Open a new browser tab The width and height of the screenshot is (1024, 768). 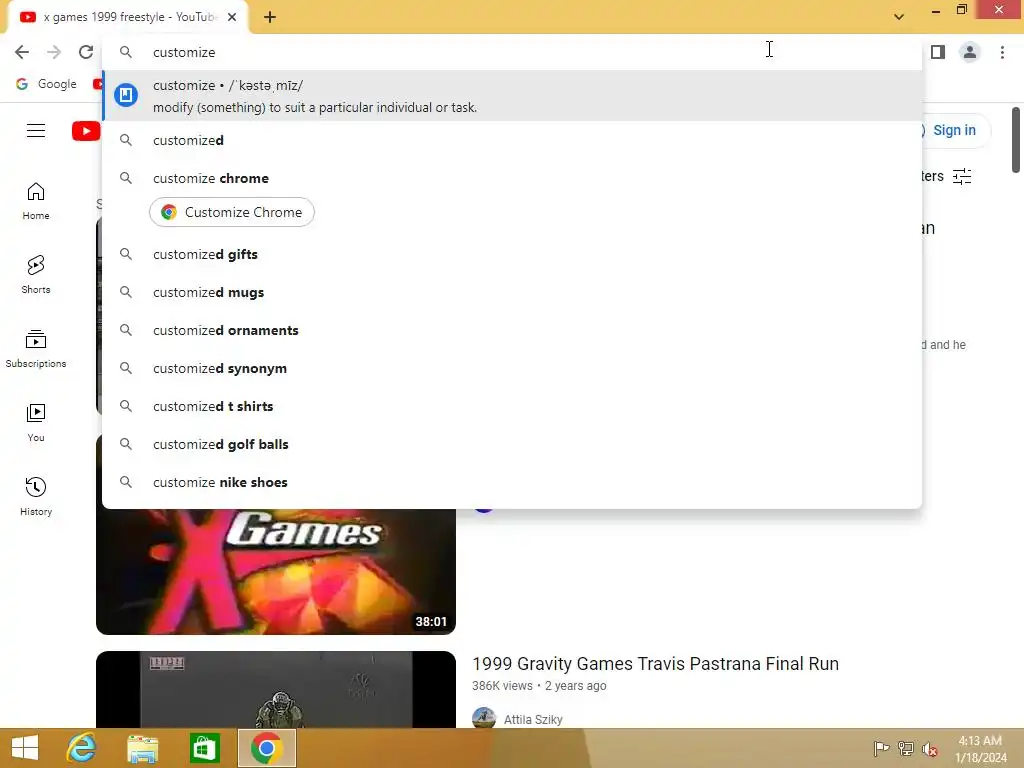click(x=270, y=18)
